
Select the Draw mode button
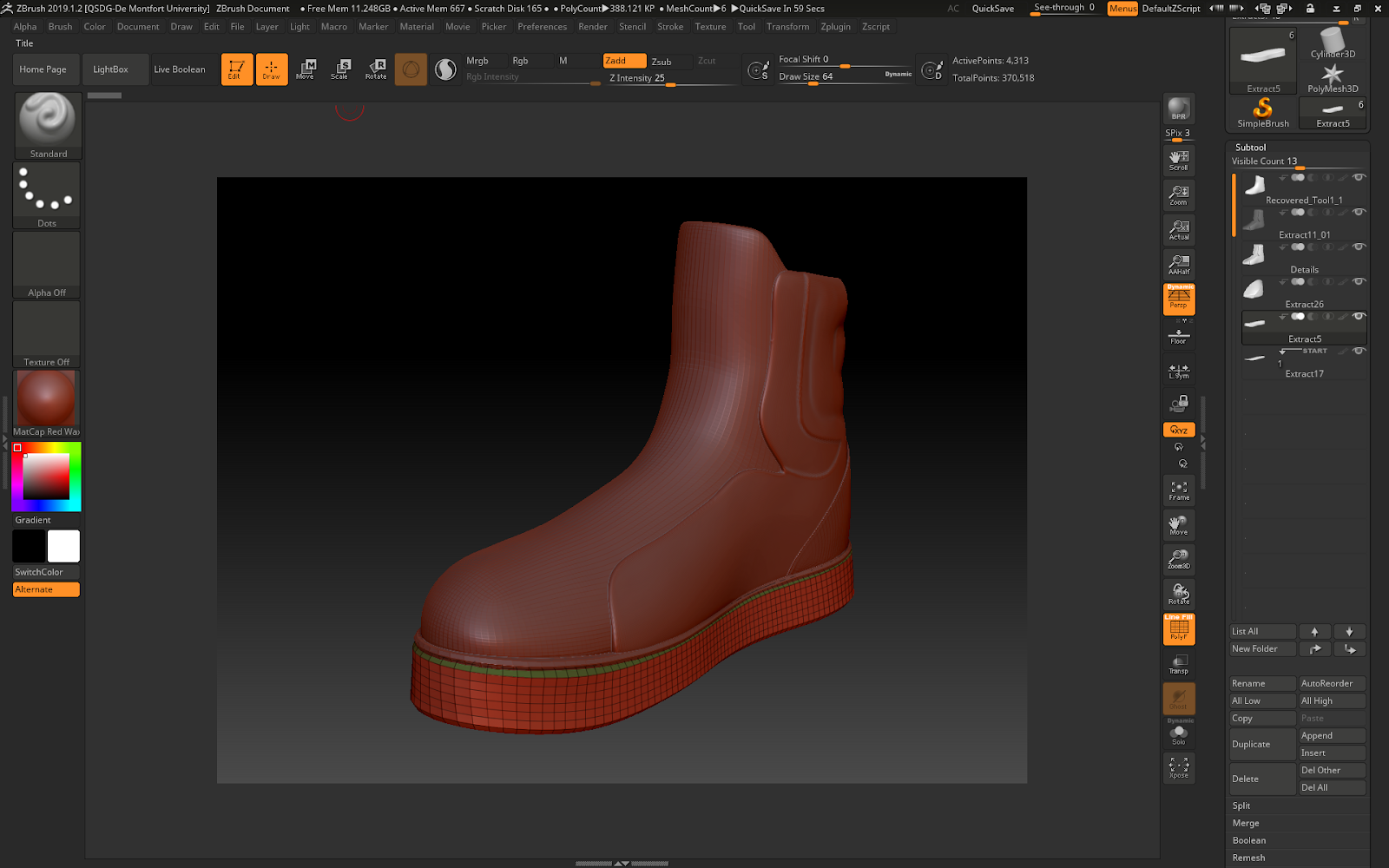tap(272, 69)
